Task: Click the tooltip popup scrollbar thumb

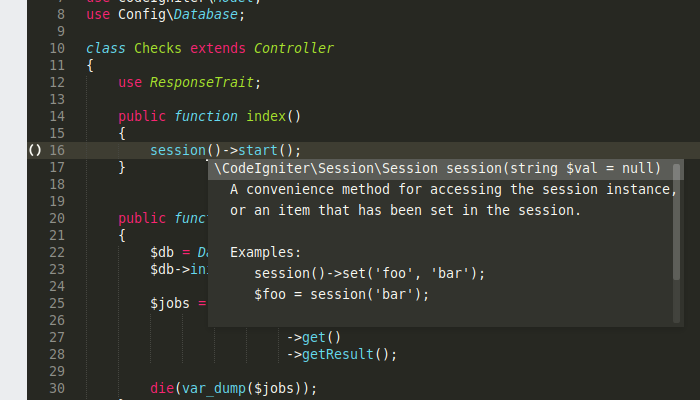Action: (x=676, y=222)
